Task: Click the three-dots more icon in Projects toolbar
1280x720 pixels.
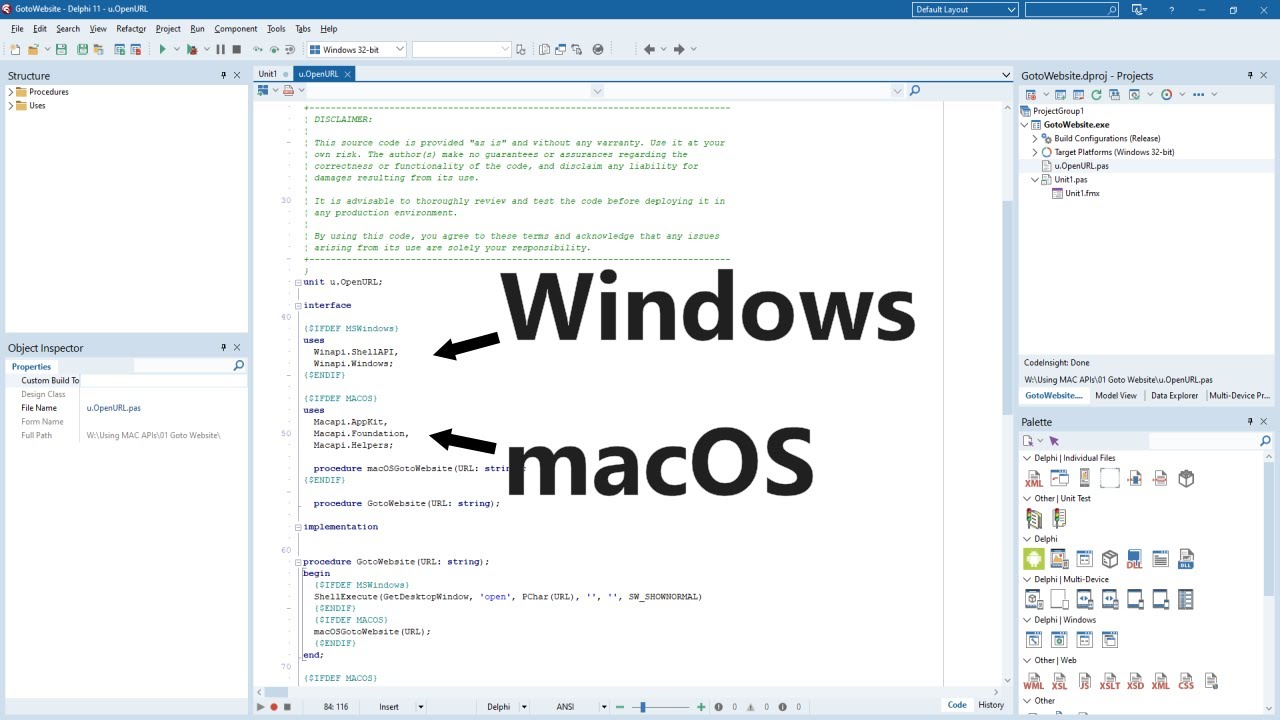Action: 1199,94
